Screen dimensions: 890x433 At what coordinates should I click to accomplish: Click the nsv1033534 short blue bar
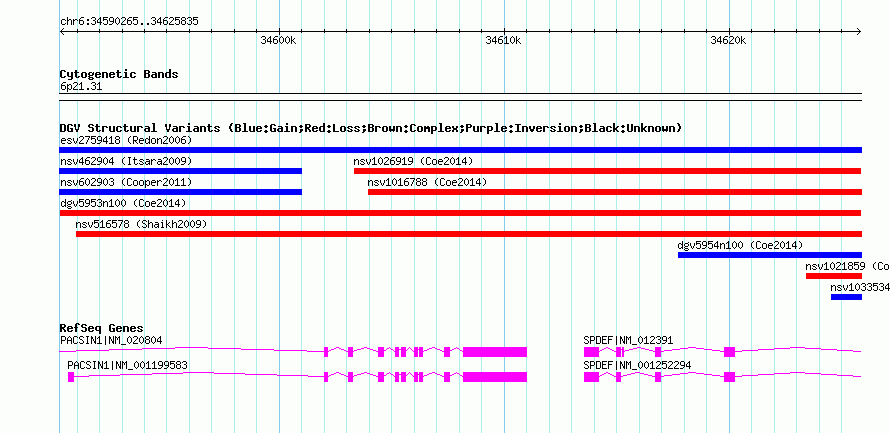point(846,297)
